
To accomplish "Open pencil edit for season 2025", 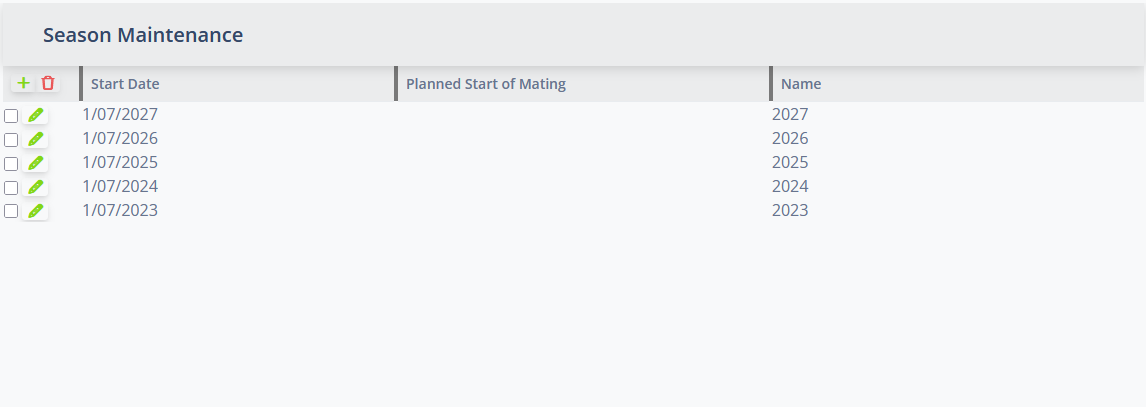I will 36,163.
